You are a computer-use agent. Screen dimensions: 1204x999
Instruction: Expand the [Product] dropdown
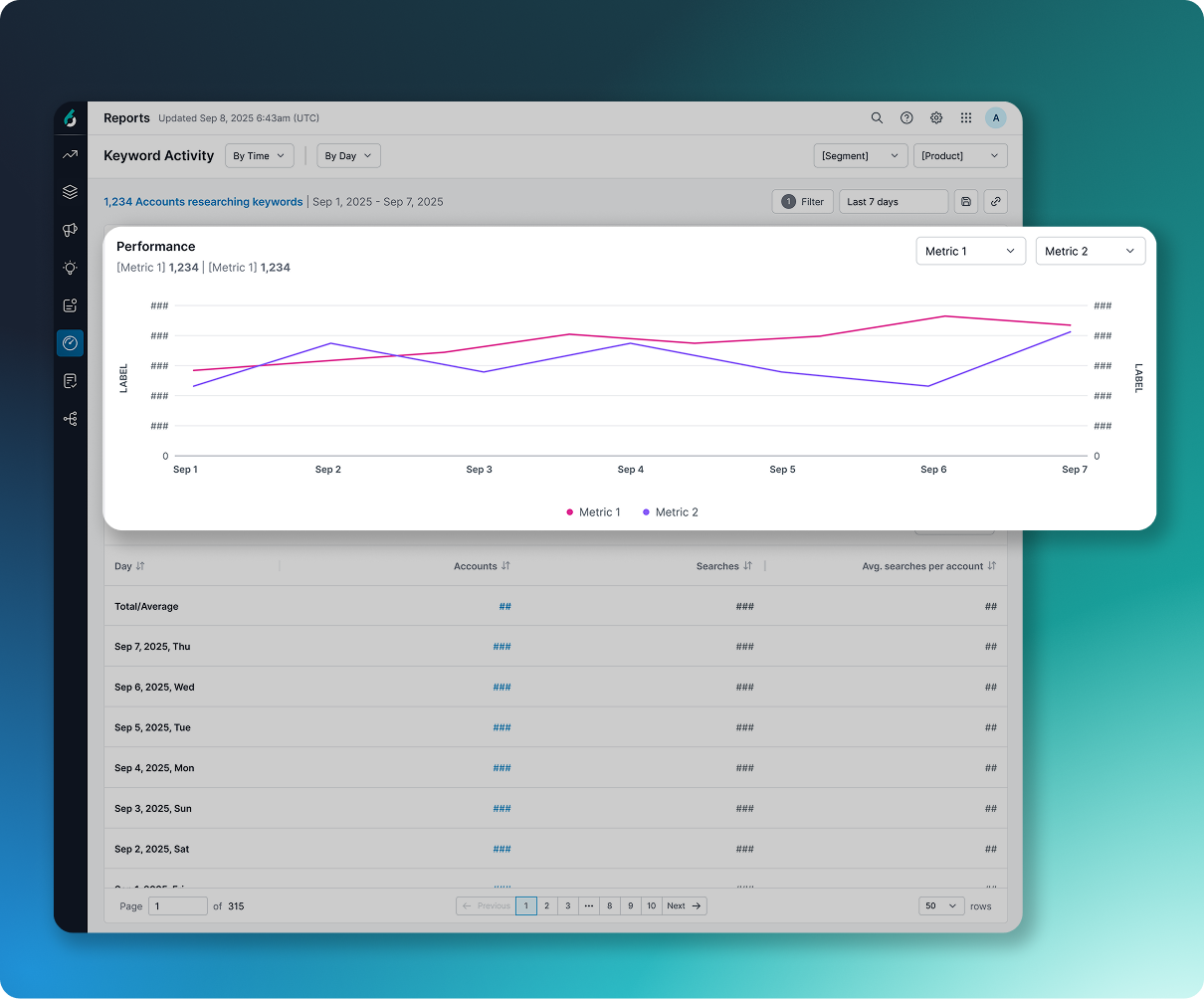click(960, 155)
